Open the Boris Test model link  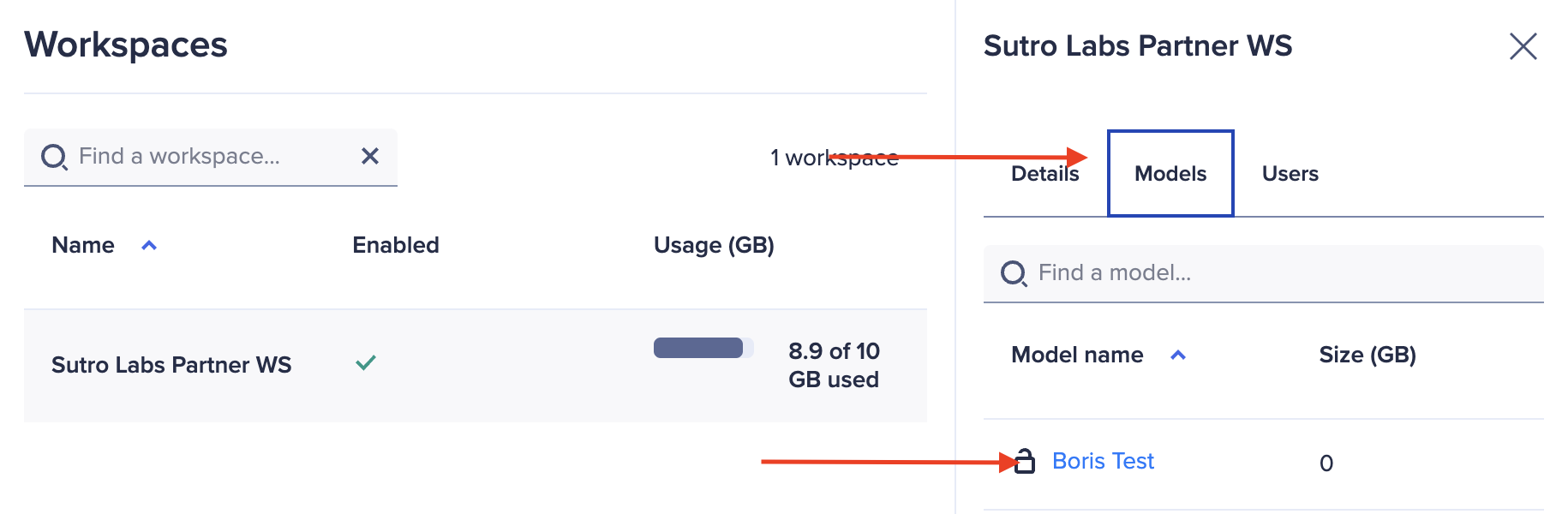(1103, 461)
